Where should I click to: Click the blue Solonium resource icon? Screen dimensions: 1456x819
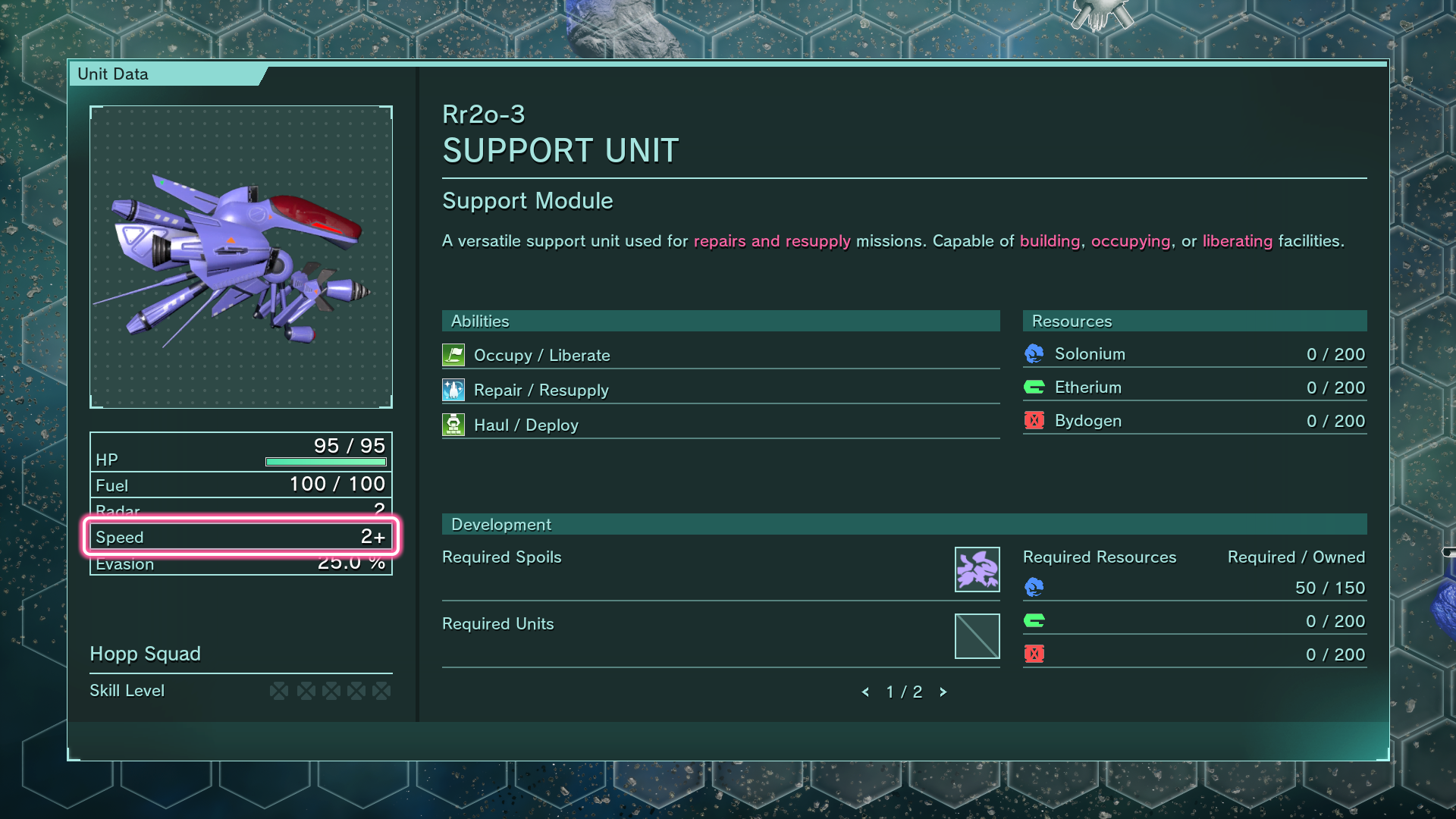pos(1034,354)
